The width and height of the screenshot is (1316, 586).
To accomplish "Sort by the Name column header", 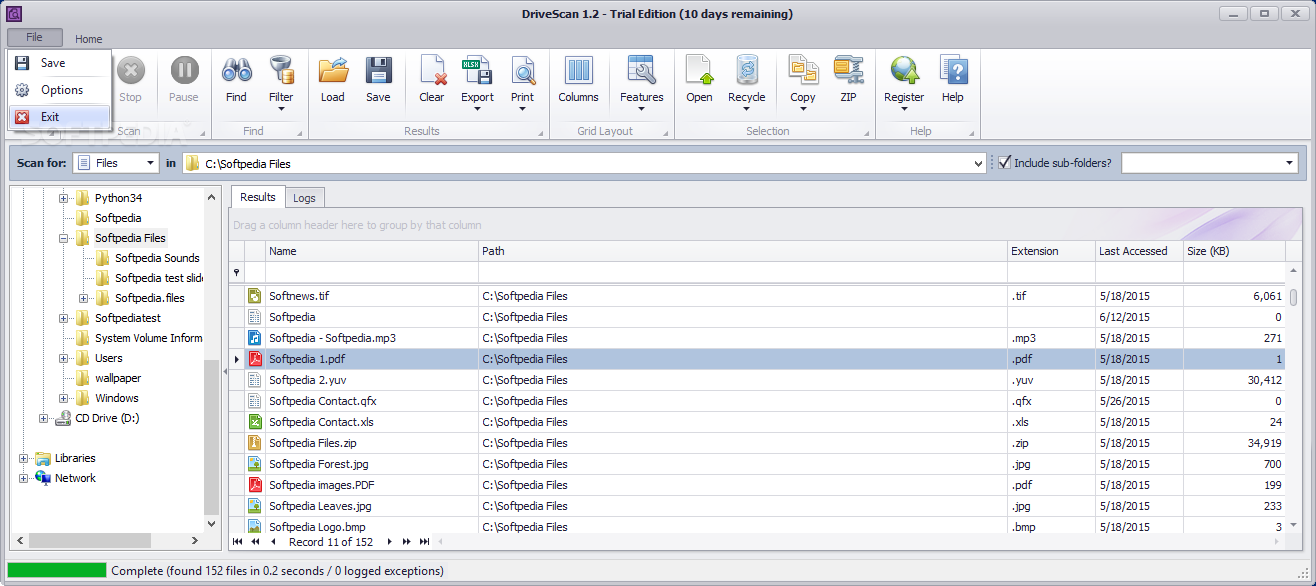I will 372,251.
